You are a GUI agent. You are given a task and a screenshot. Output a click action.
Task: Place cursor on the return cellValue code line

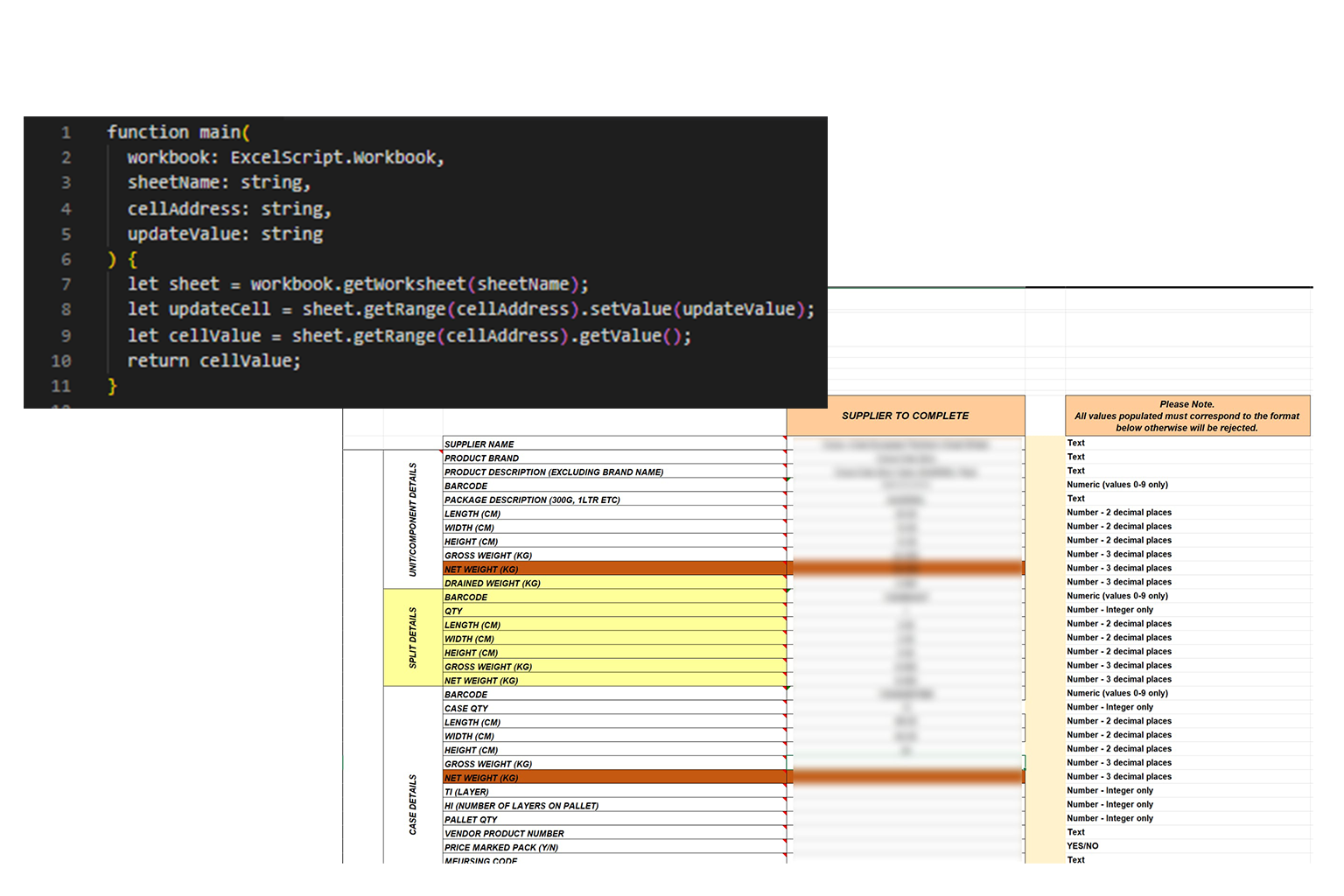coord(213,361)
